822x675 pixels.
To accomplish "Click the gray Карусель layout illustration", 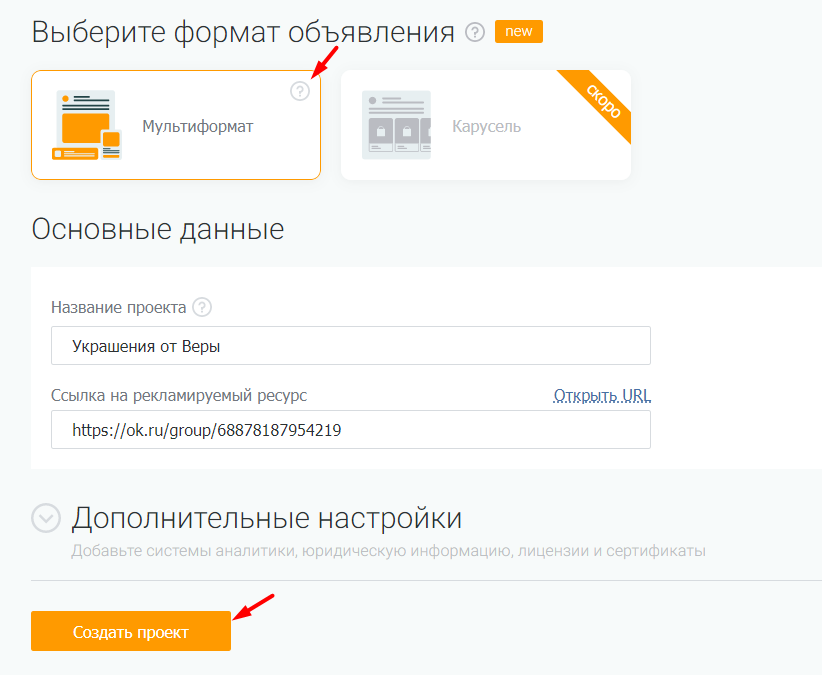I will click(396, 125).
